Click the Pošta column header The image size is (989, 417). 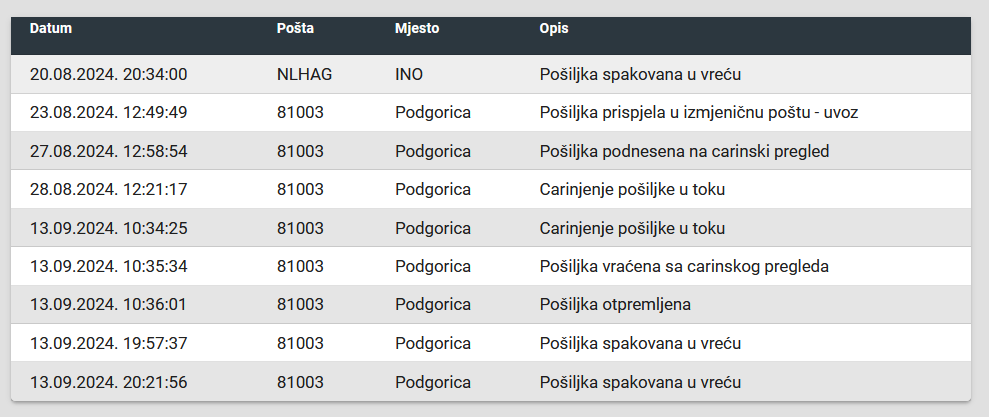tap(295, 28)
